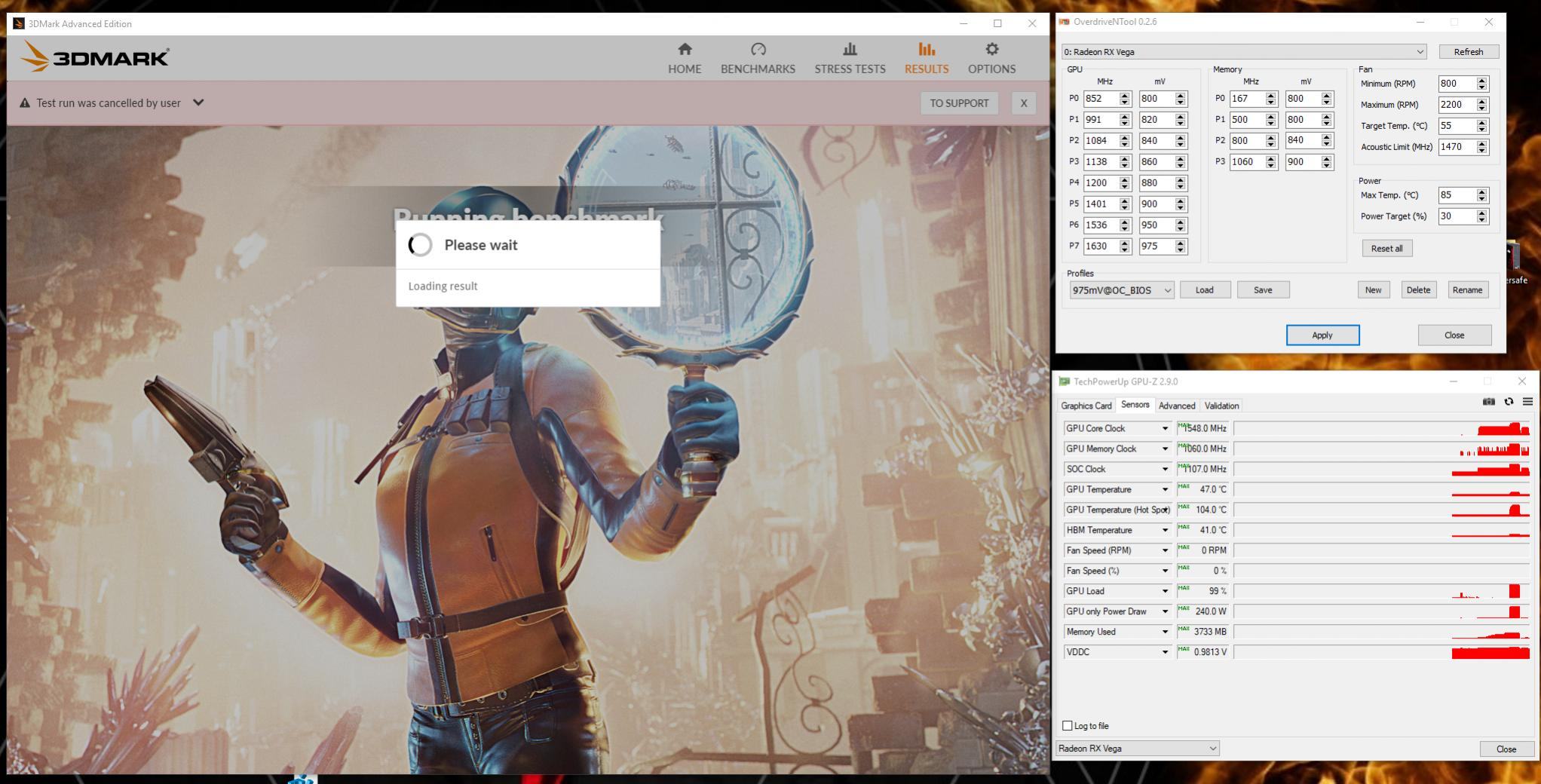
Task: Enable the Log to file checkbox
Action: (1067, 726)
